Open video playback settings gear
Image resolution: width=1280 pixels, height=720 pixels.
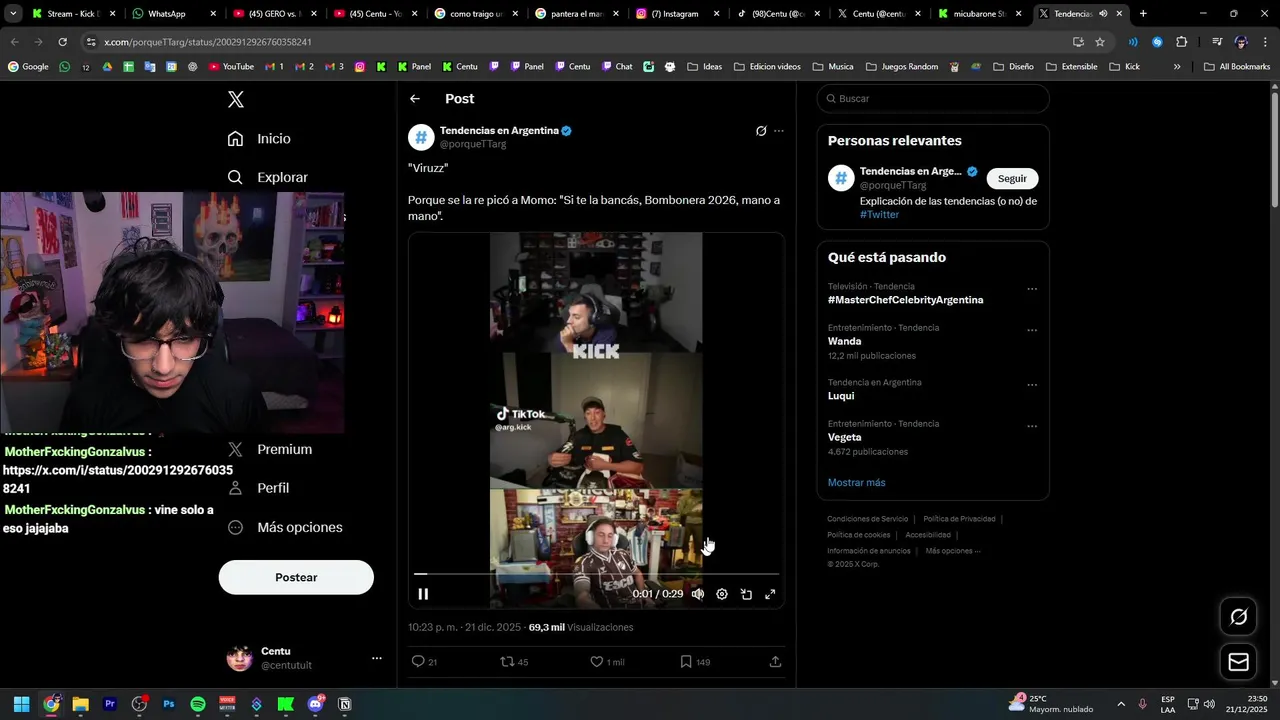[722, 594]
